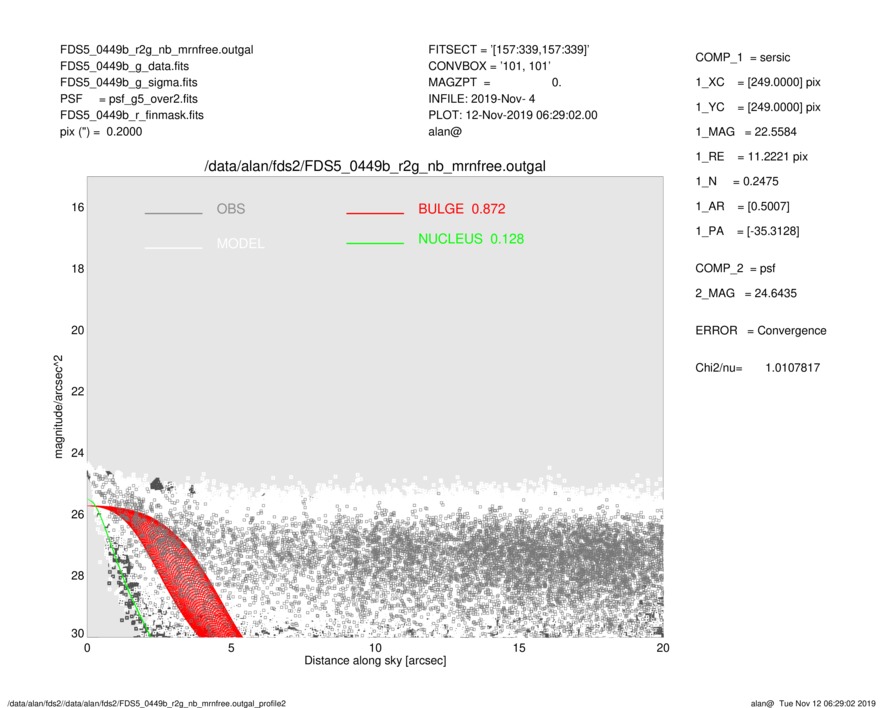
Task: Click the white MODEL legend line
Action: pyautogui.click(x=173, y=248)
